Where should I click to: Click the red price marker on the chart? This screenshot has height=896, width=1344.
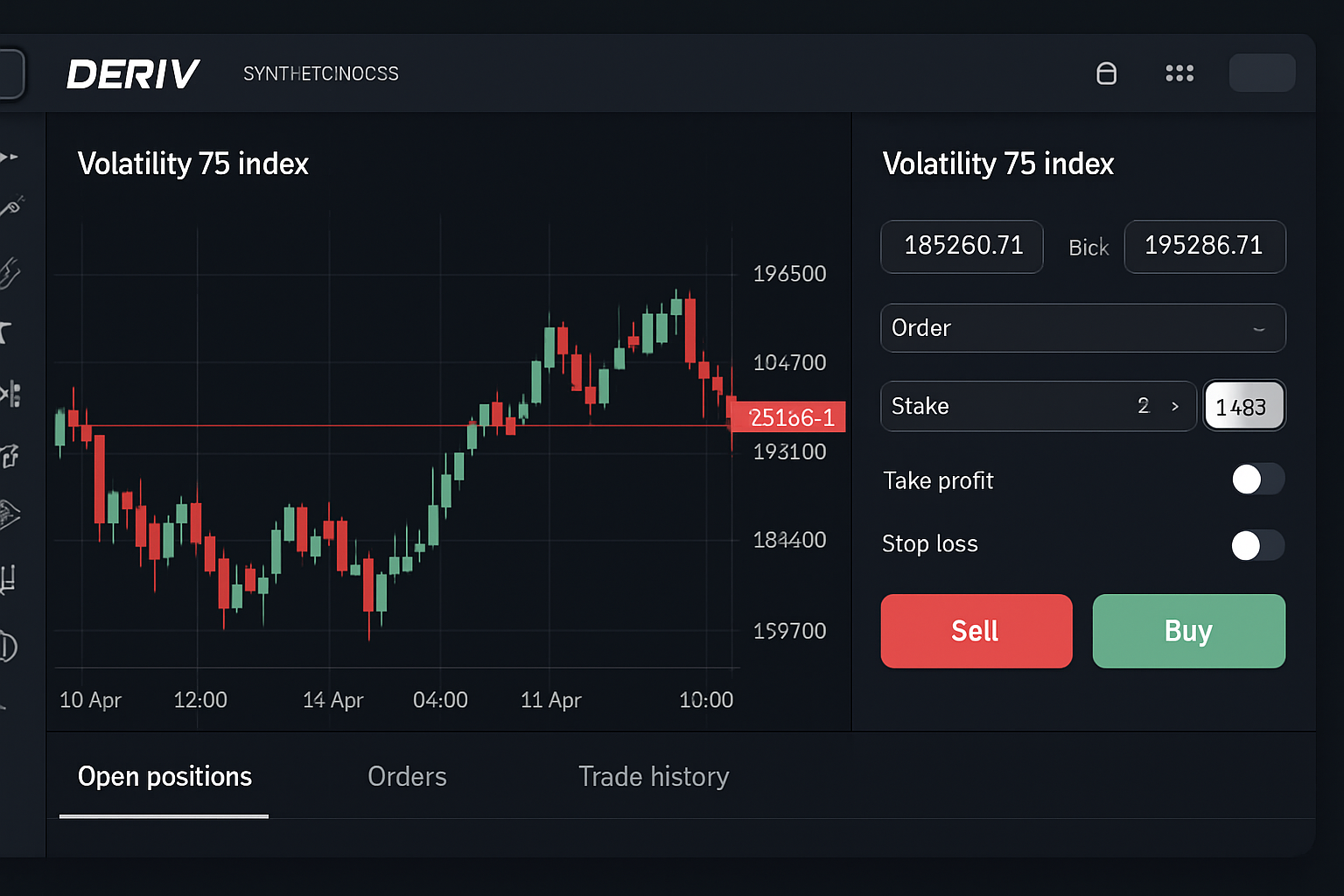point(787,417)
